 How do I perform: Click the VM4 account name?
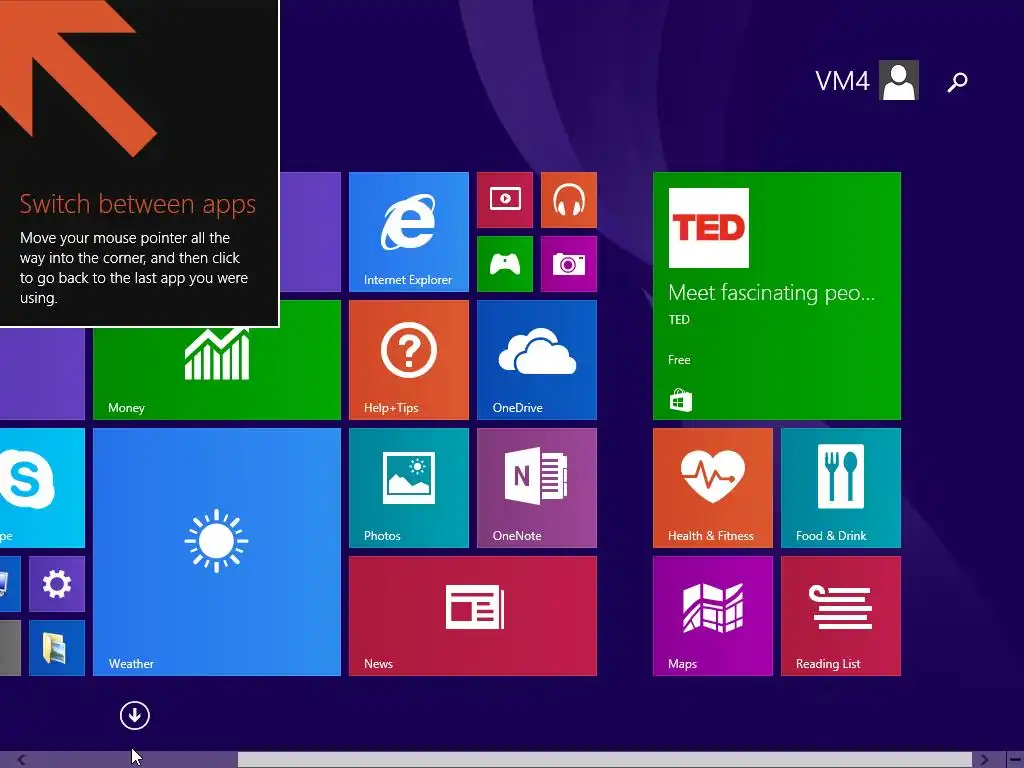click(842, 82)
